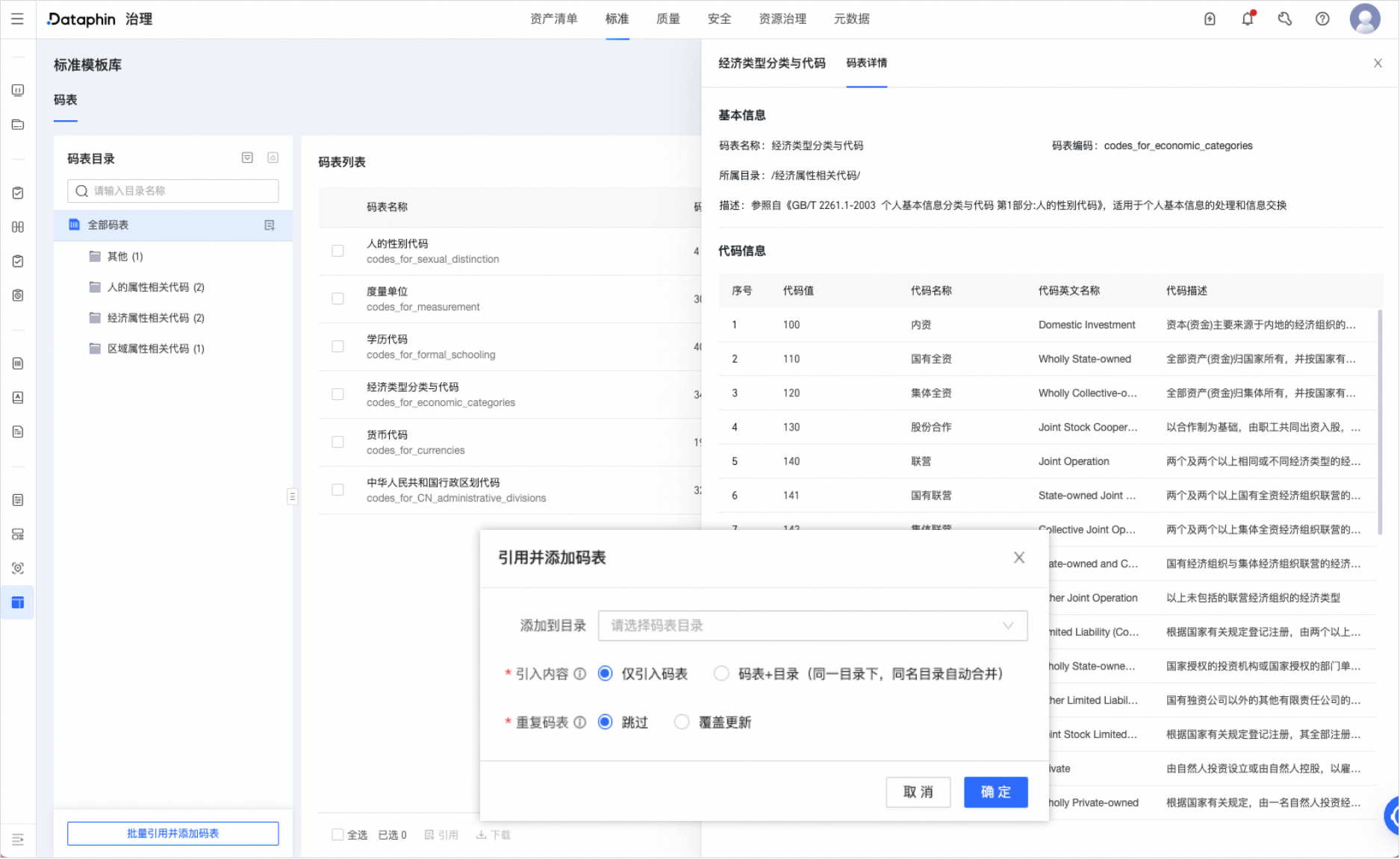Image resolution: width=1400 pixels, height=859 pixels.
Task: Check the checkbox for 人的性别代码
Action: 337,251
